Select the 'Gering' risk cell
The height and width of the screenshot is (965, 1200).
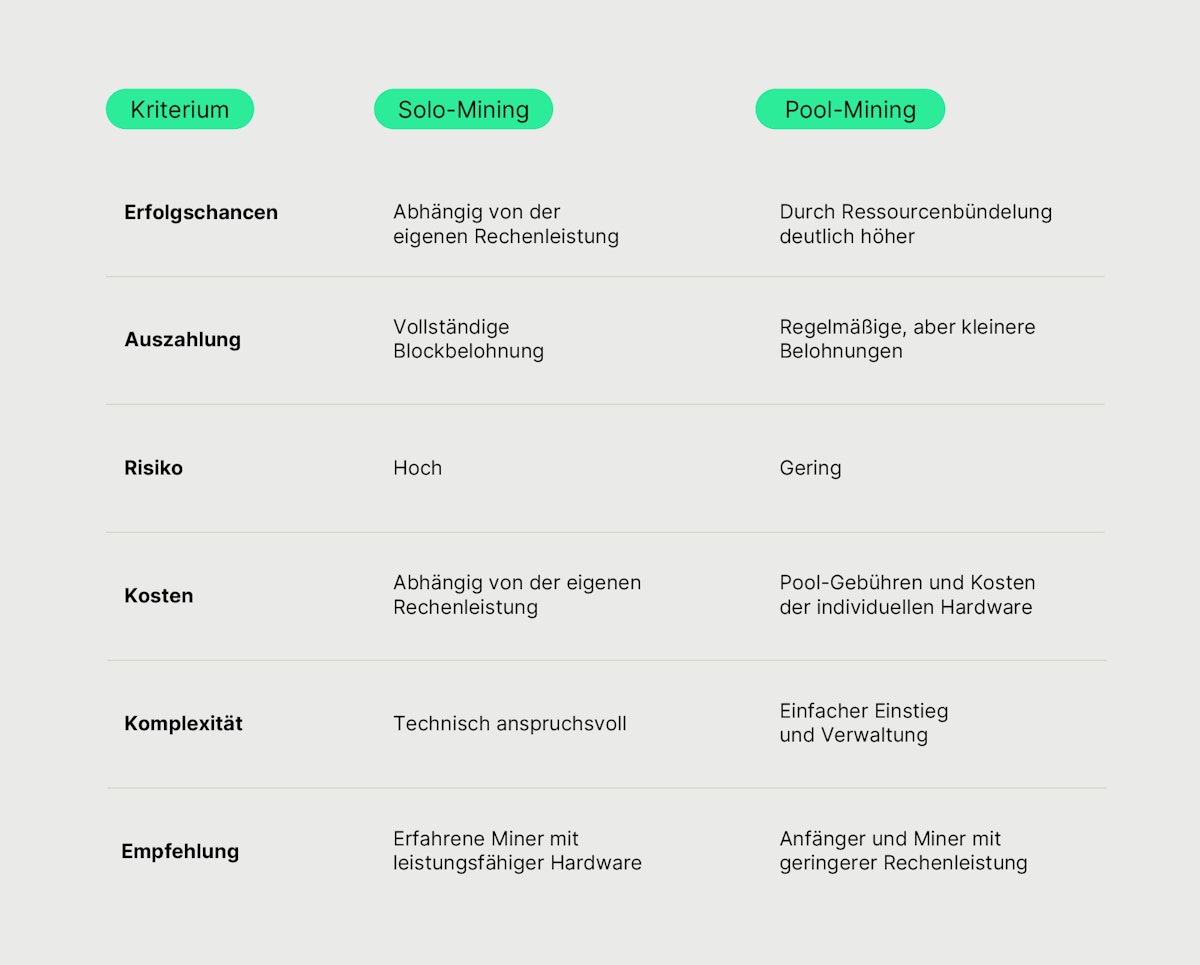(810, 467)
